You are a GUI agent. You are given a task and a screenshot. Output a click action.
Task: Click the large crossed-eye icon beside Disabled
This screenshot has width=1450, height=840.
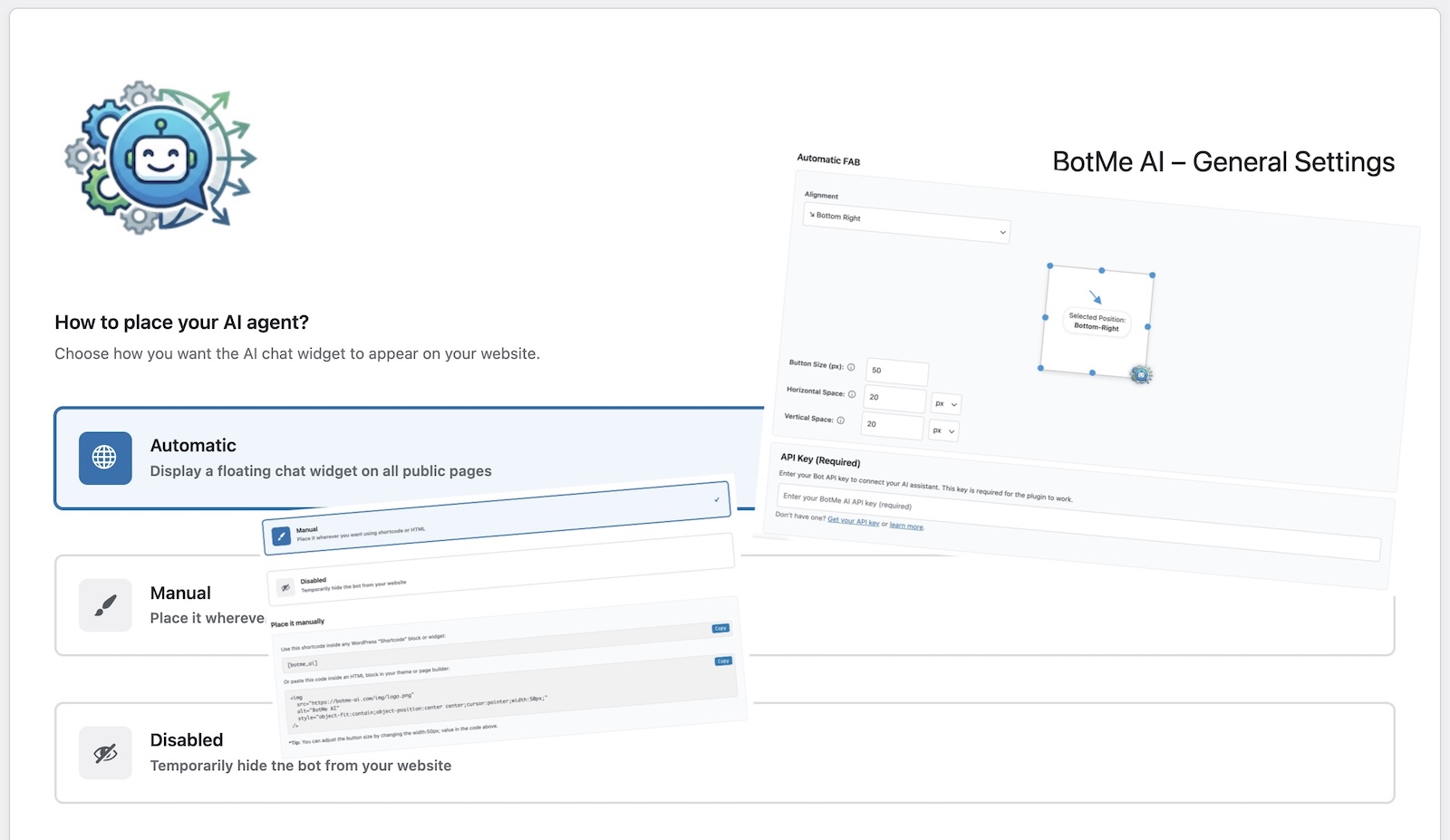(105, 753)
